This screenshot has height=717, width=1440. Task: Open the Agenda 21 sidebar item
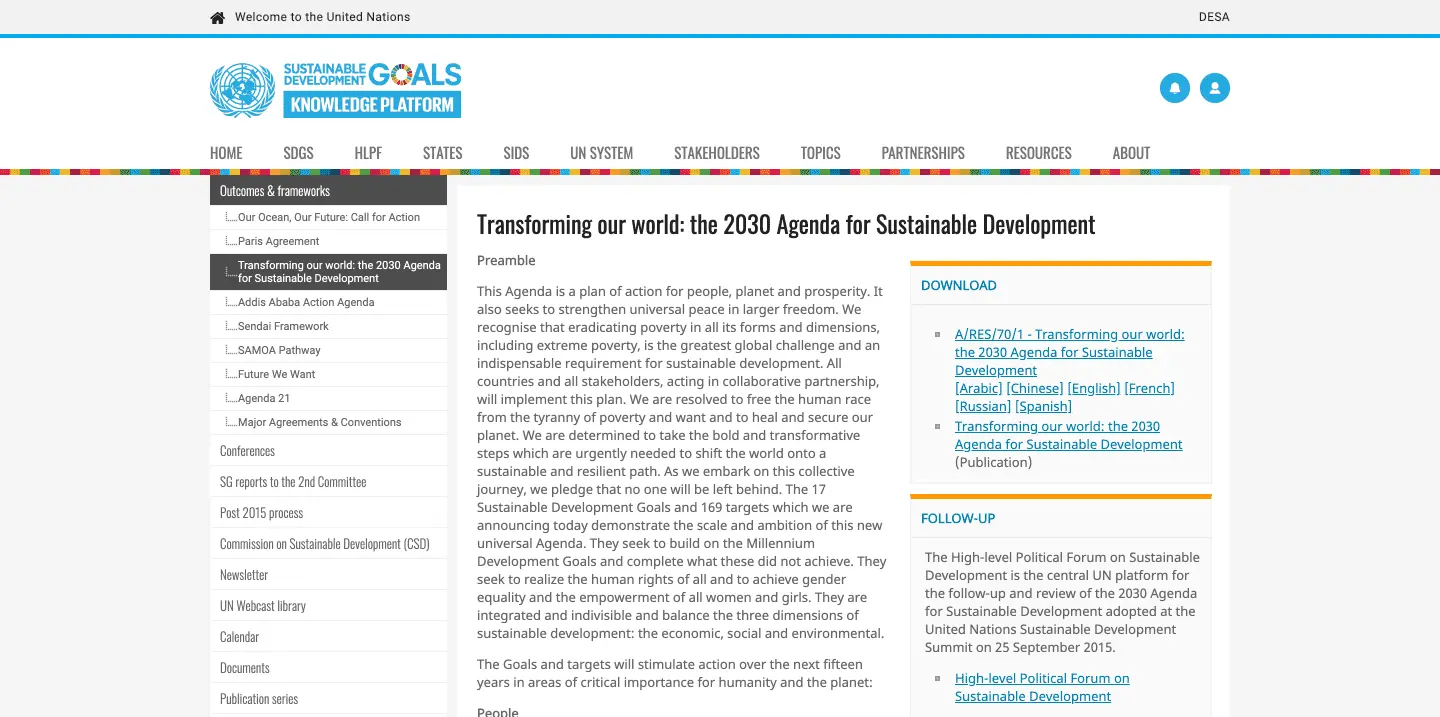[328, 398]
